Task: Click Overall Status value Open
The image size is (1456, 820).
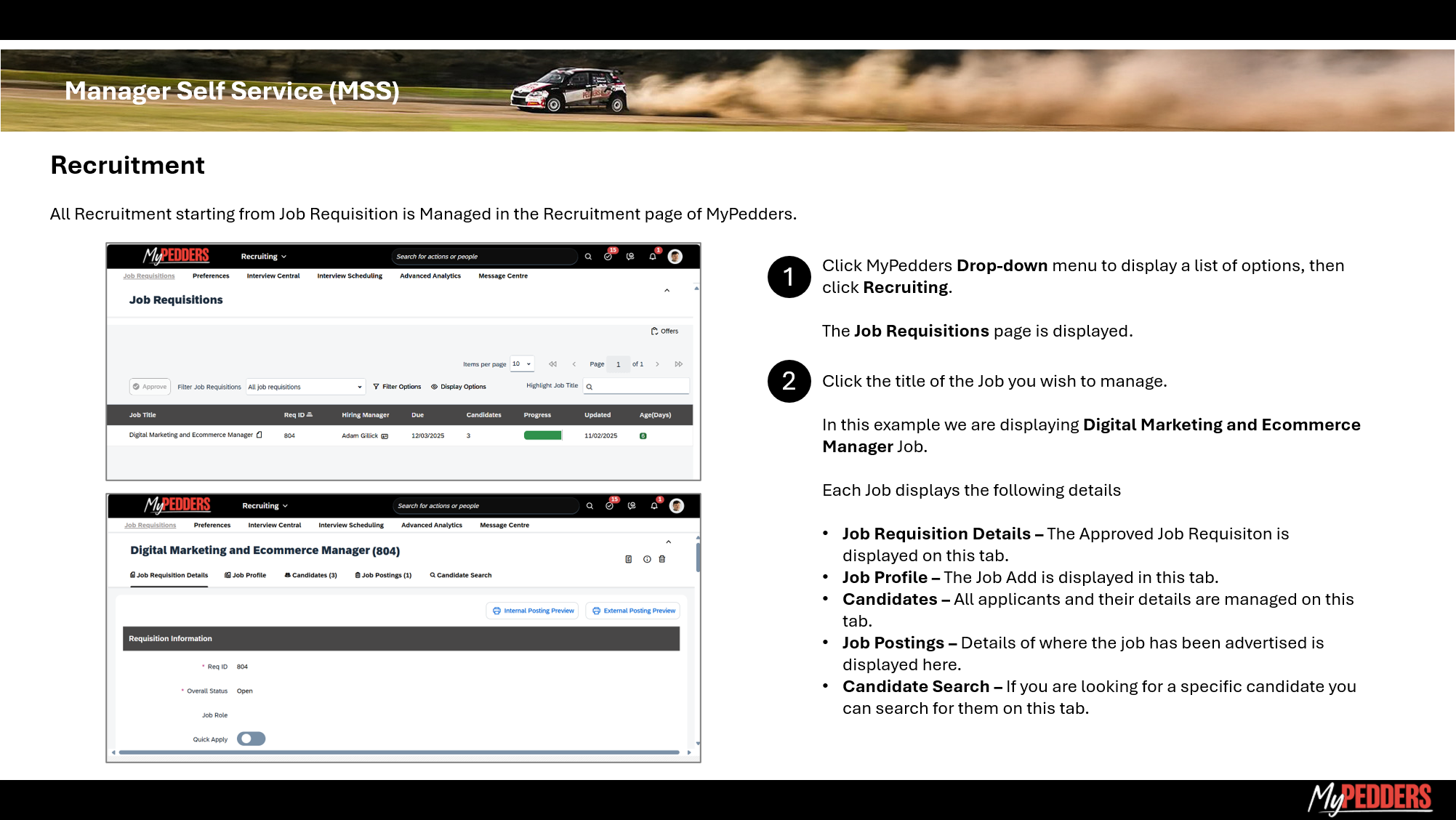Action: tap(245, 691)
